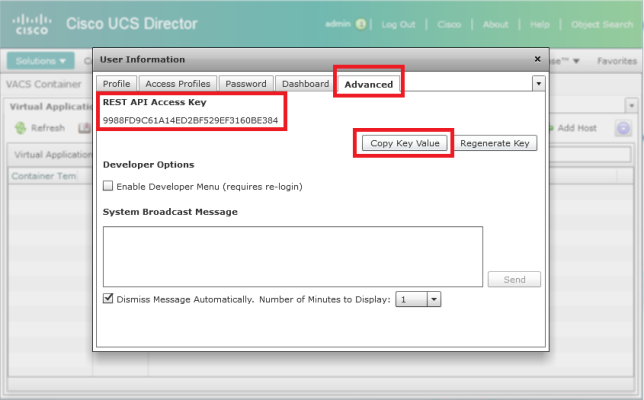Click the Log Out link
644x400 pixels.
[398, 24]
